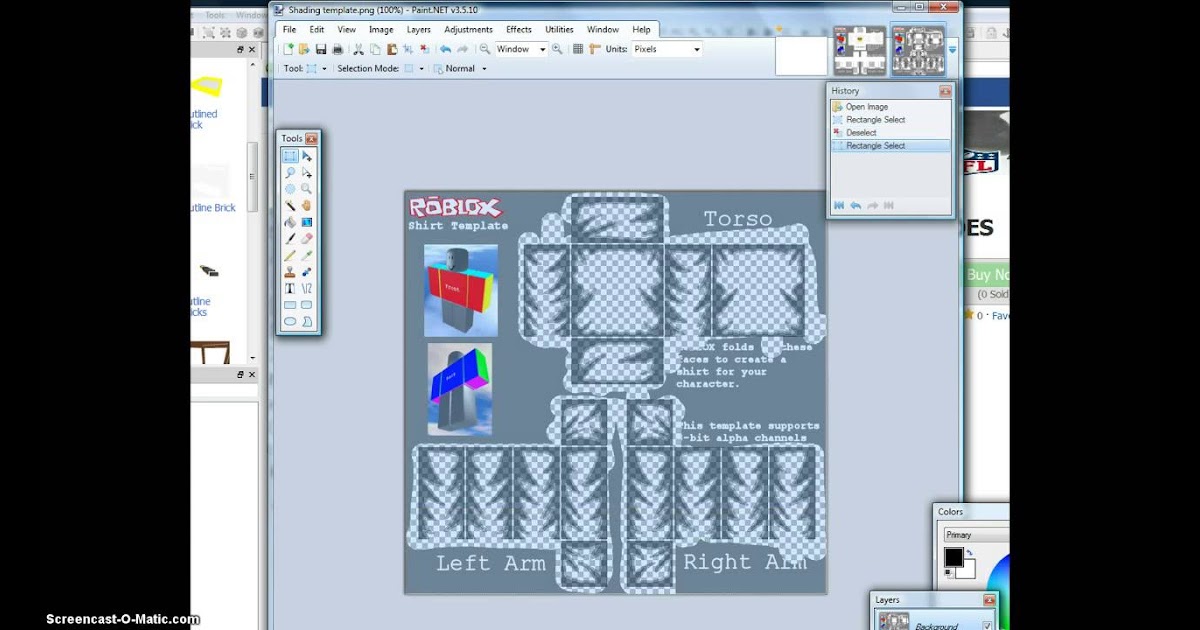This screenshot has width=1200, height=630.
Task: Click the black primary color swatch
Action: pyautogui.click(x=953, y=557)
